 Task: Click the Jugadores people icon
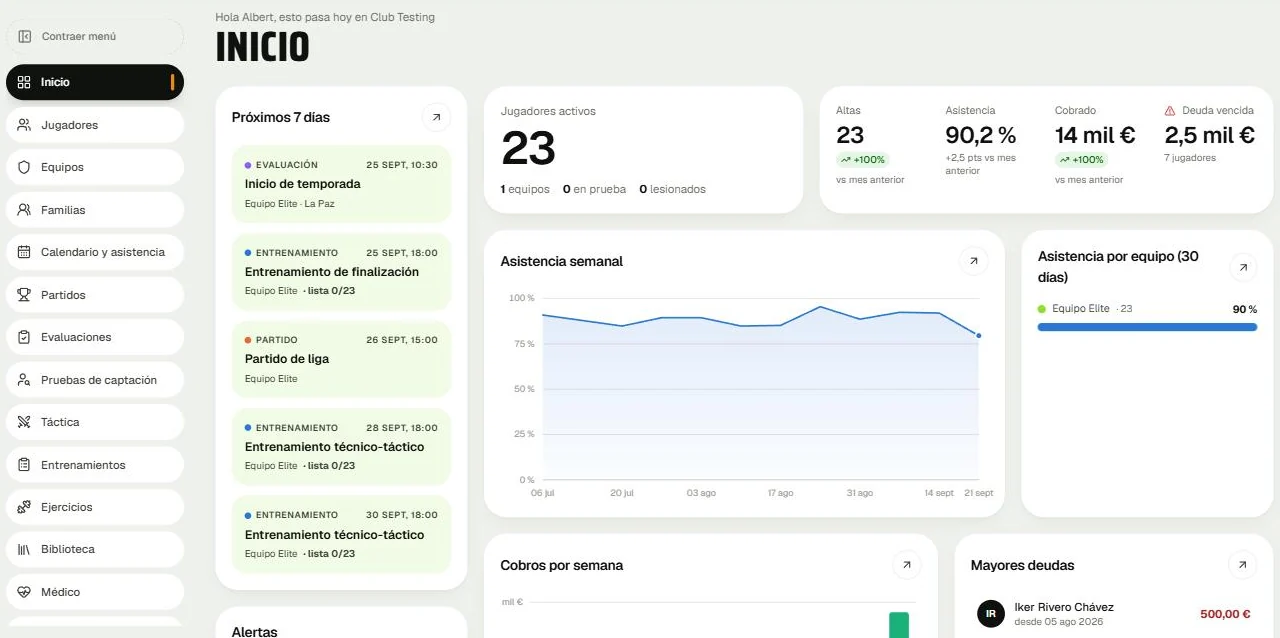tap(24, 125)
